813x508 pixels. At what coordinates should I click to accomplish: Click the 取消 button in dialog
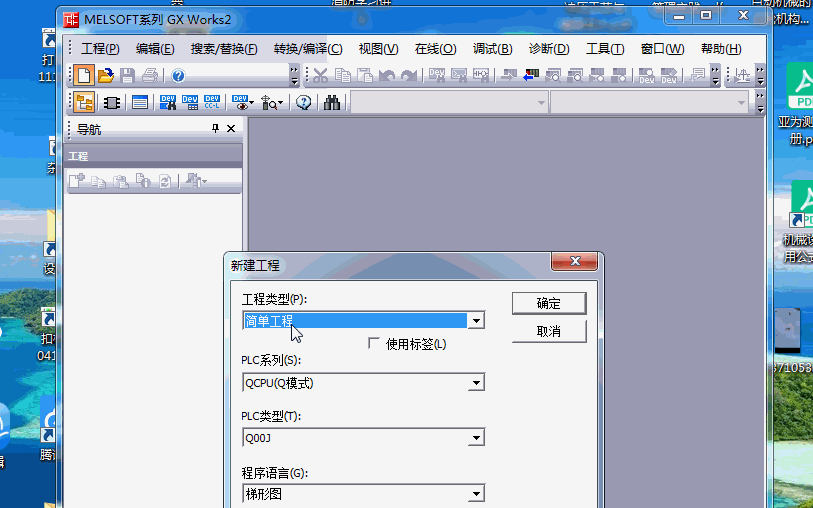tap(548, 331)
